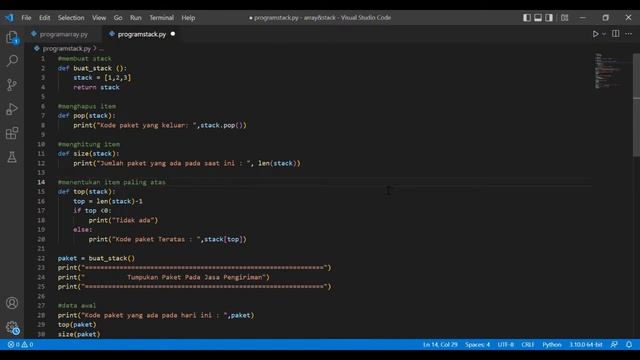The height and width of the screenshot is (360, 640).
Task: Run the Python file with play button
Action: [596, 34]
